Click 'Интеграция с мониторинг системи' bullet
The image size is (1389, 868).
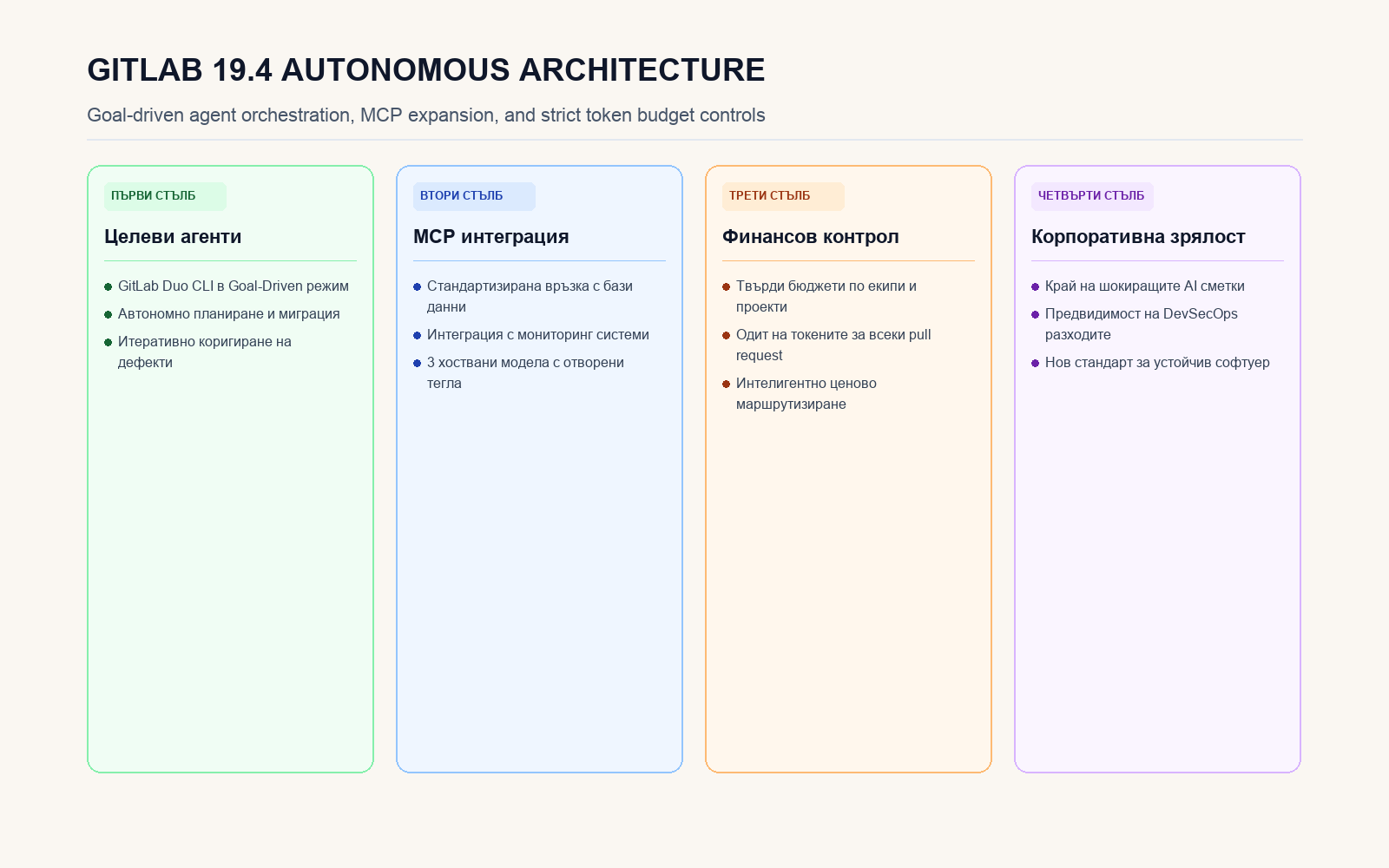click(531, 335)
